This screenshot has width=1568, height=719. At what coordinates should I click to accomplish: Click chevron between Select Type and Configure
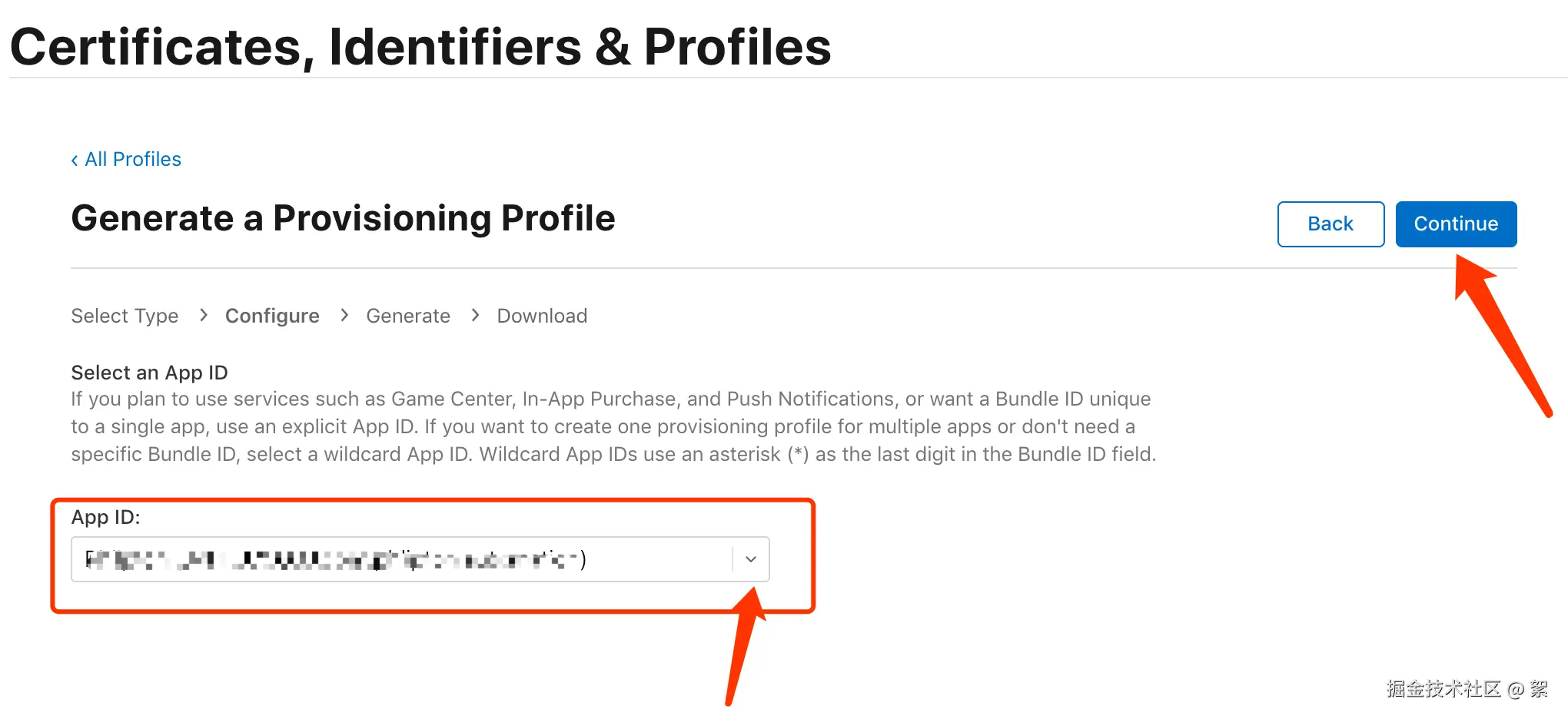203,316
